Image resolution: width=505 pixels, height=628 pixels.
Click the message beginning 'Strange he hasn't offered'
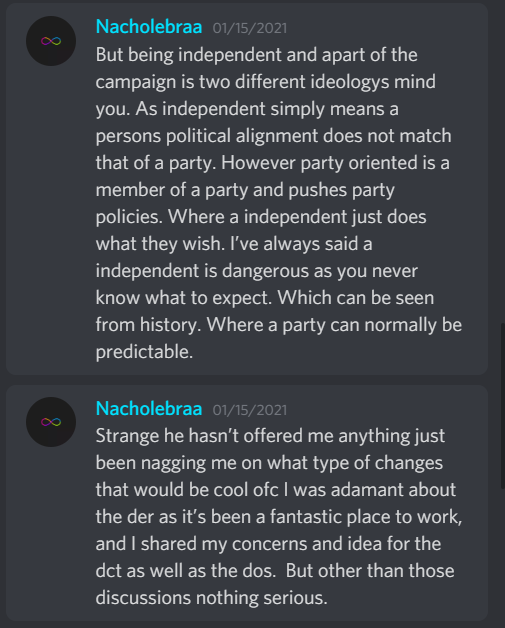[279, 517]
